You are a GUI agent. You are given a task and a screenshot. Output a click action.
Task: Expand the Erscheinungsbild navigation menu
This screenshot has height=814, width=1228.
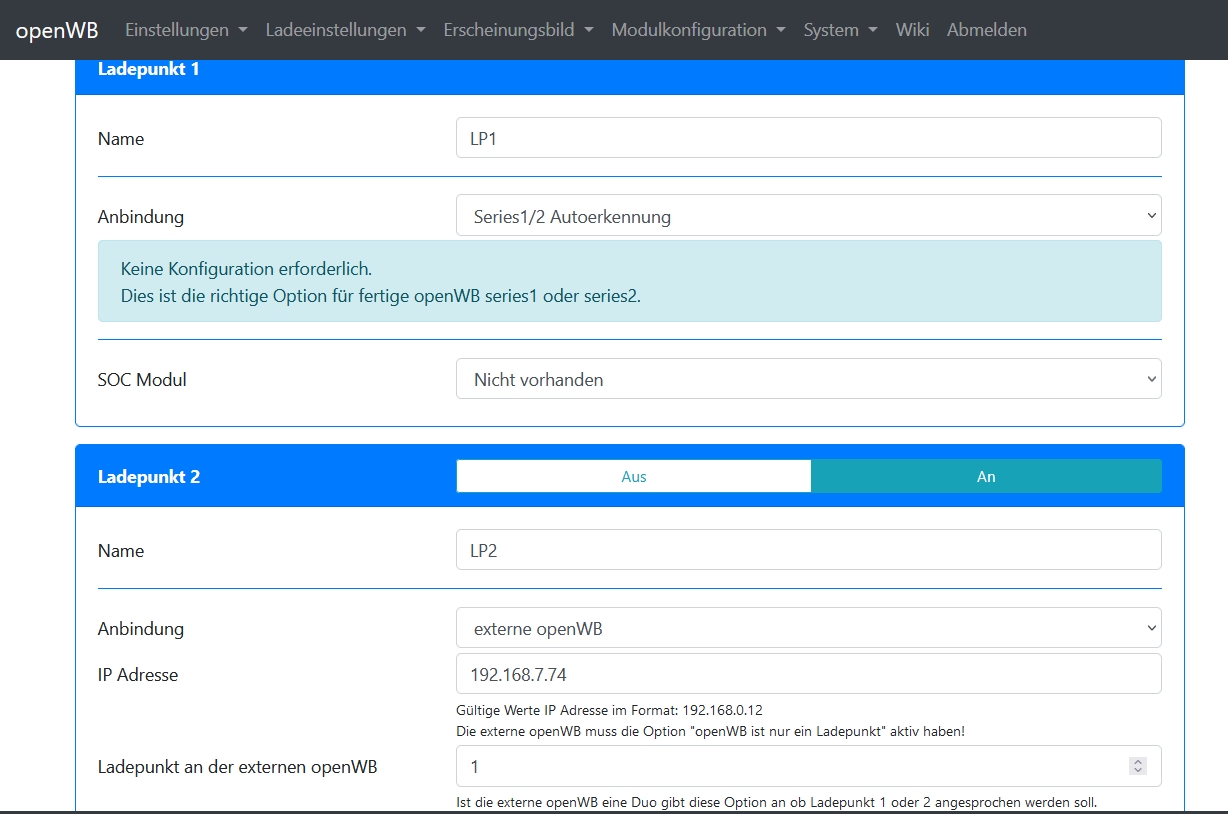coord(518,30)
